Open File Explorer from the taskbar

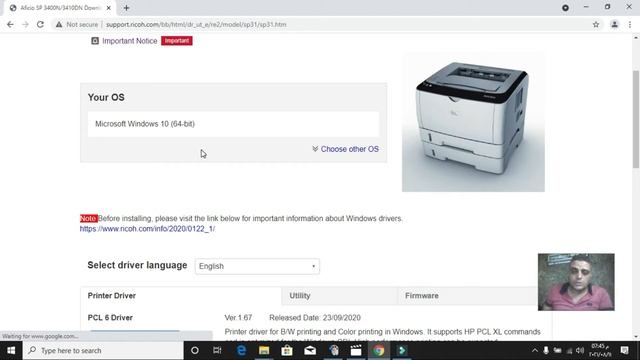tap(264, 351)
